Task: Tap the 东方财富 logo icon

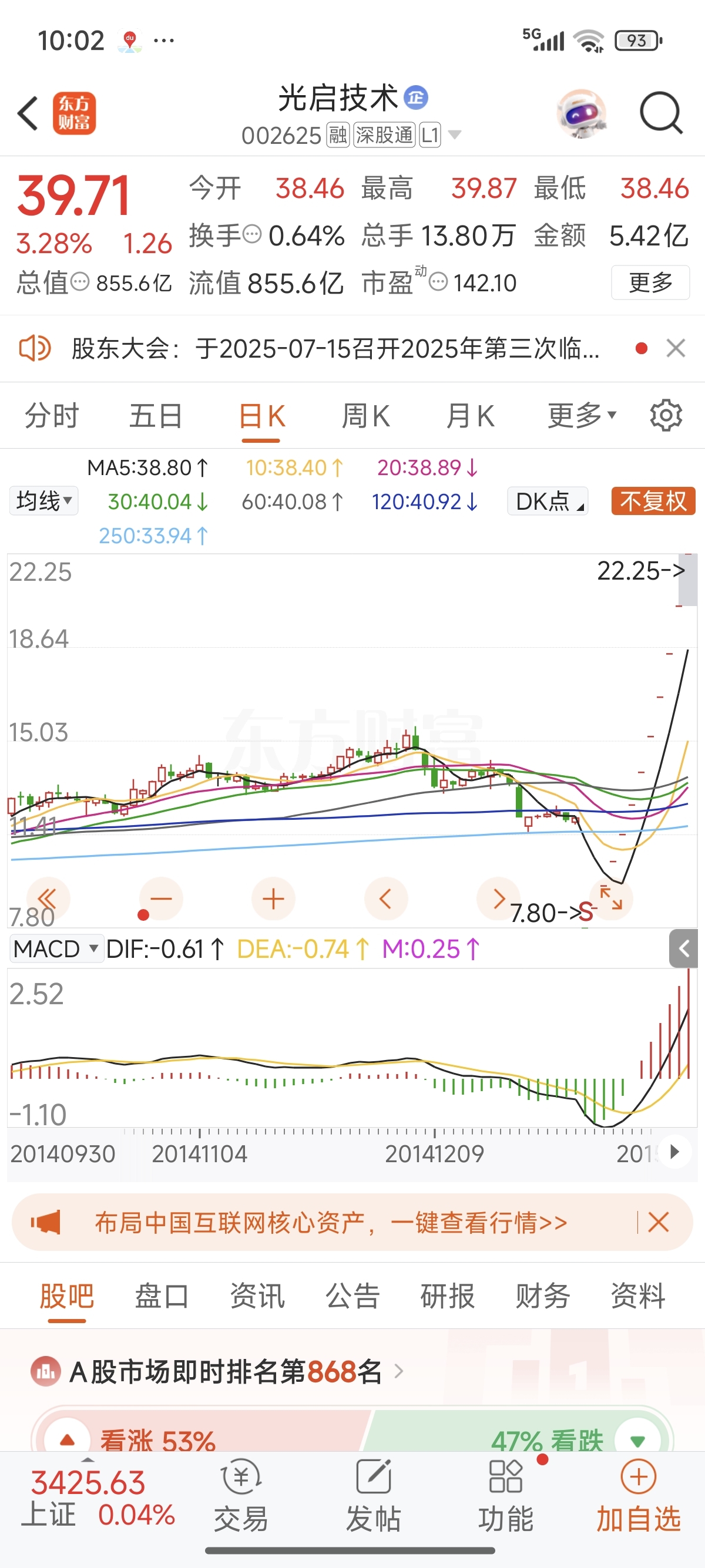Action: tap(74, 113)
